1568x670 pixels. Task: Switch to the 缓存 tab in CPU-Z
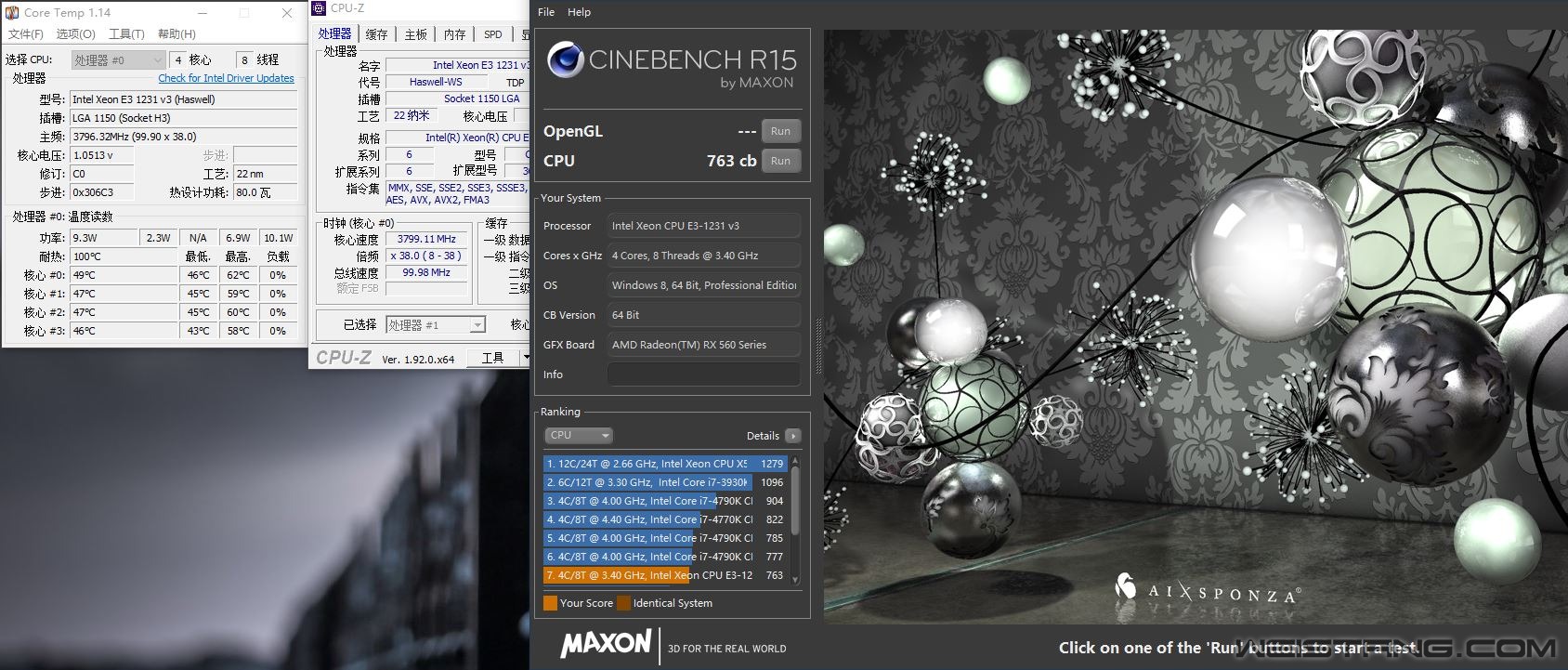pyautogui.click(x=376, y=34)
